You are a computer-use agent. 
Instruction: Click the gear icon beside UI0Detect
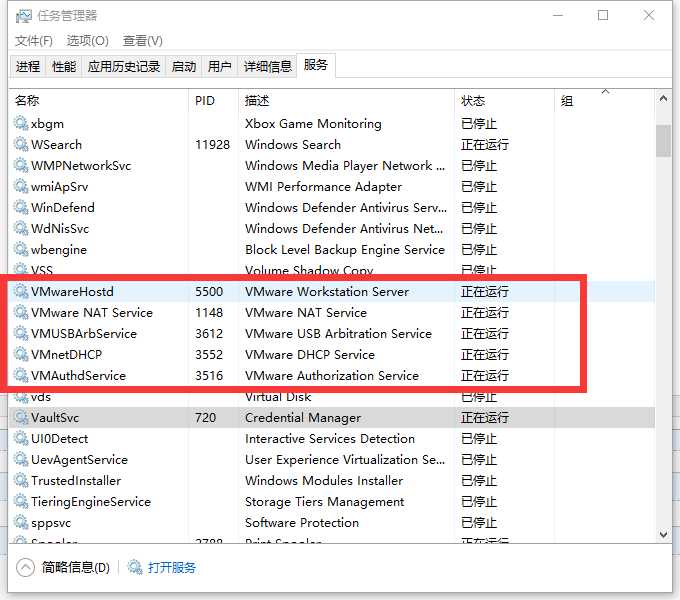tap(21, 438)
